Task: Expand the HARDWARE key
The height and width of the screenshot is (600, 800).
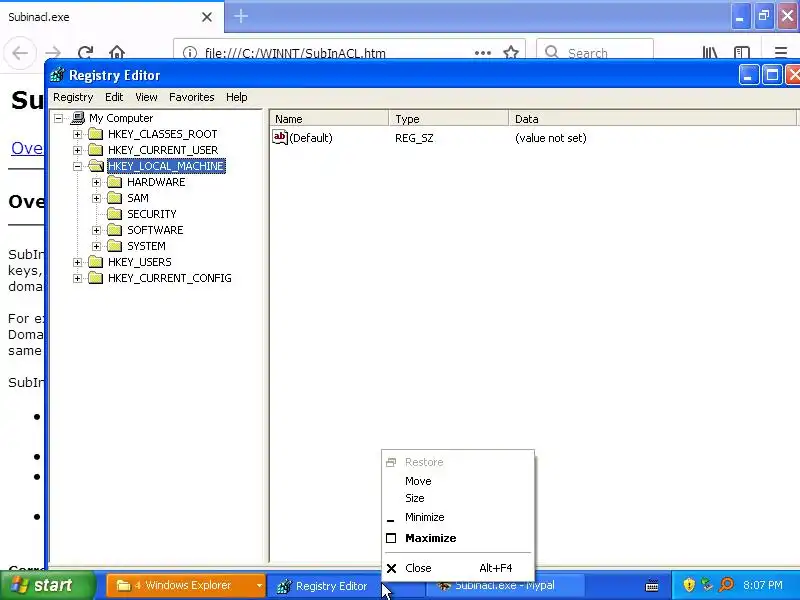Action: pyautogui.click(x=96, y=182)
